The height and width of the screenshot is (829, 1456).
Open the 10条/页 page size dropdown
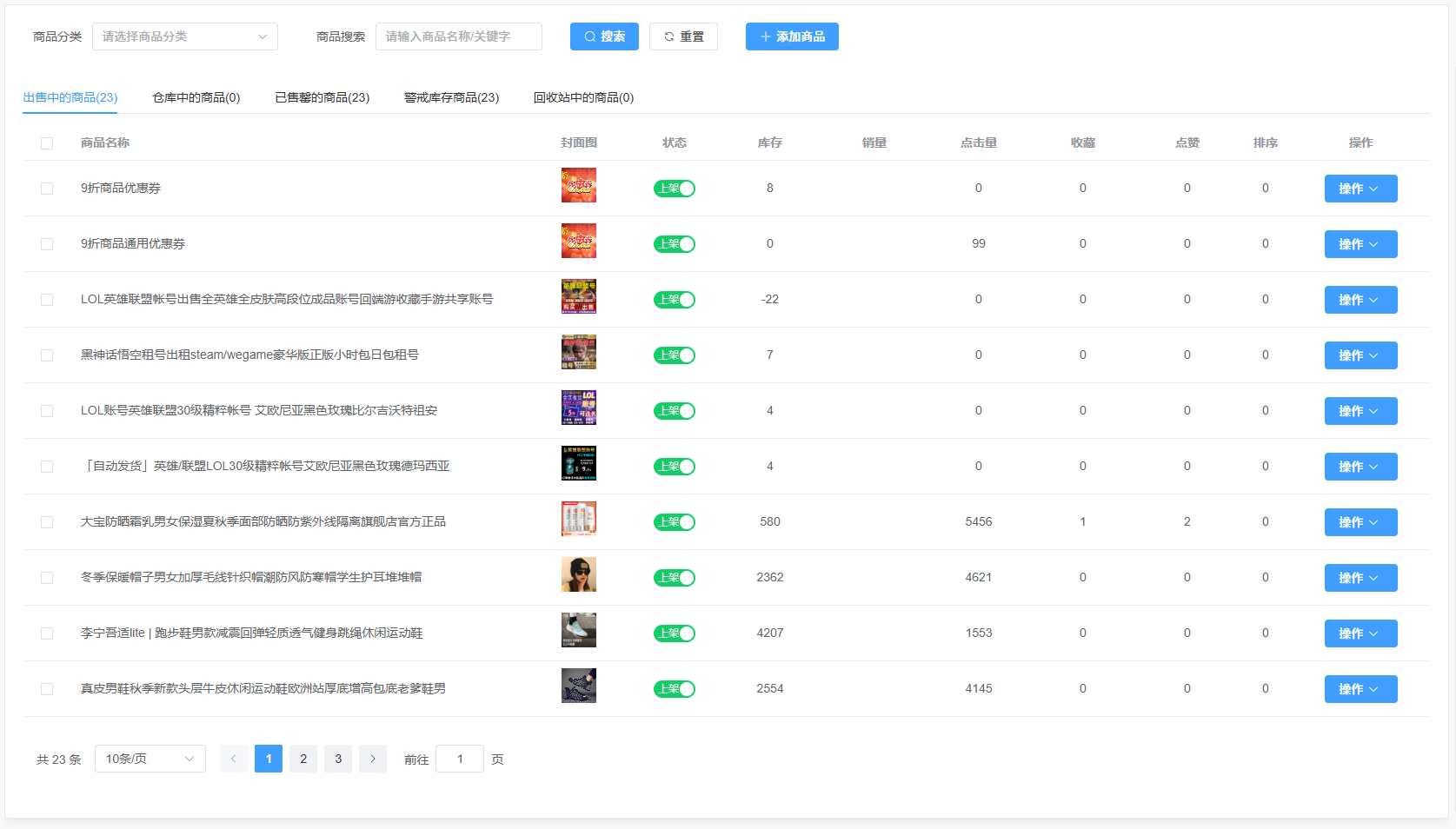pos(150,759)
